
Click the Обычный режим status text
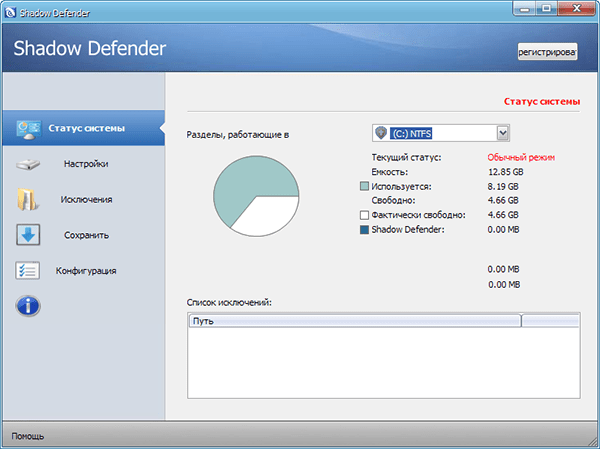[521, 157]
